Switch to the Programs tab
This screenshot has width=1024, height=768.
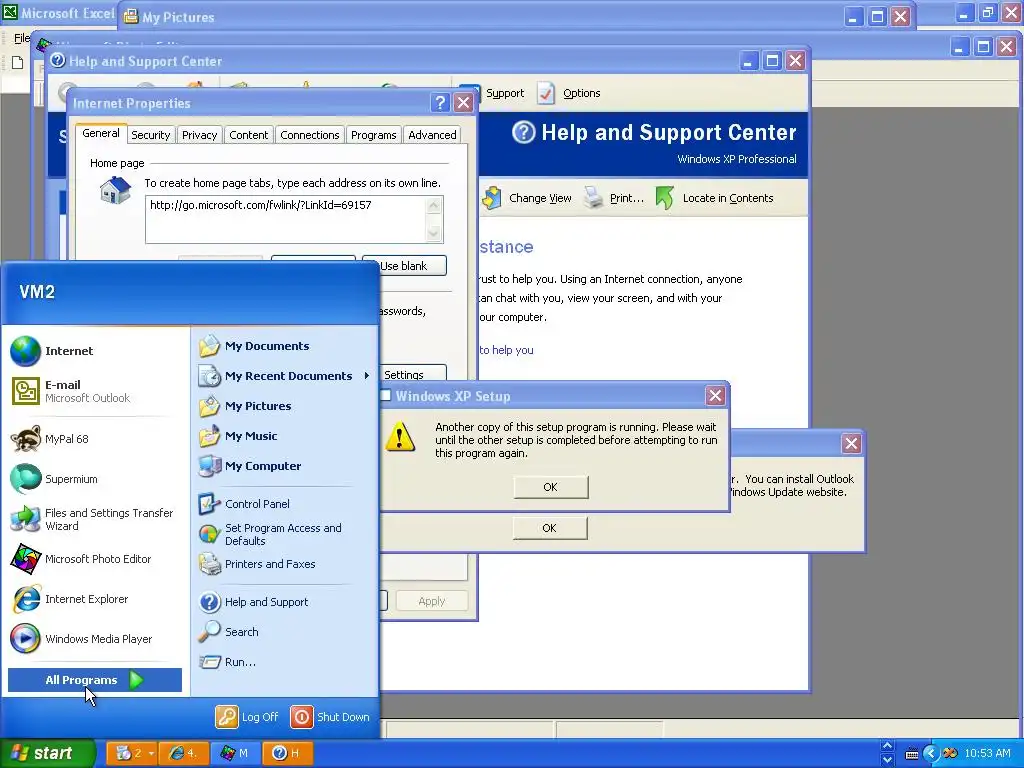click(374, 135)
